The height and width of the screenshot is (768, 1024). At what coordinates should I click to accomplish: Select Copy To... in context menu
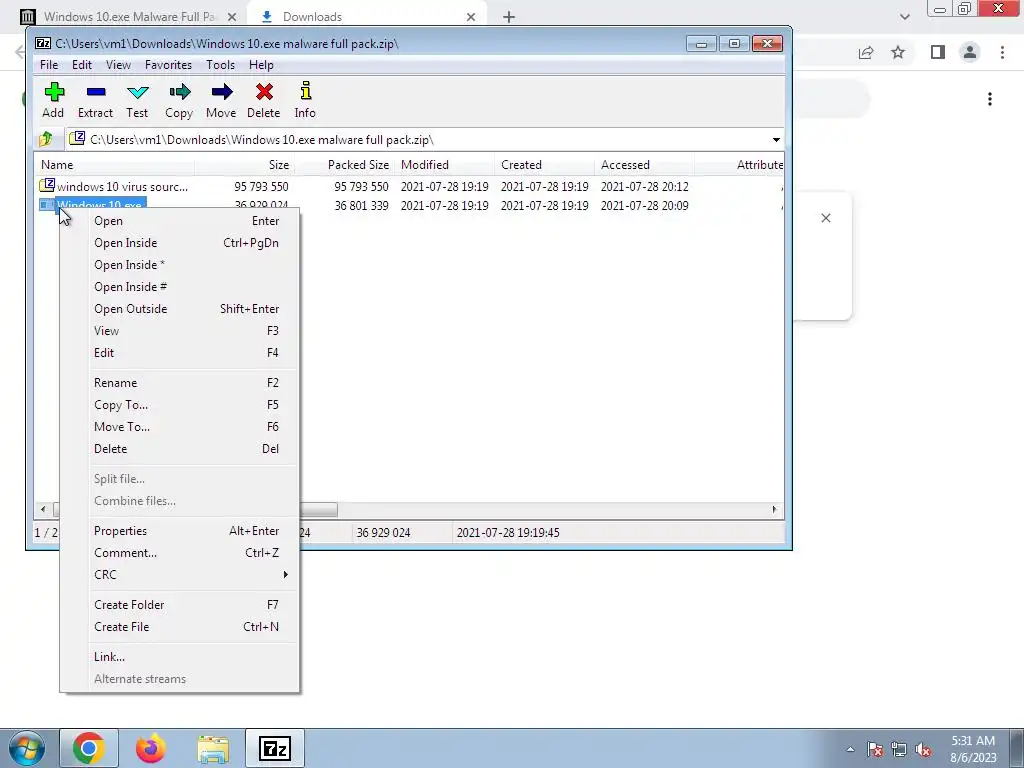coord(180,405)
